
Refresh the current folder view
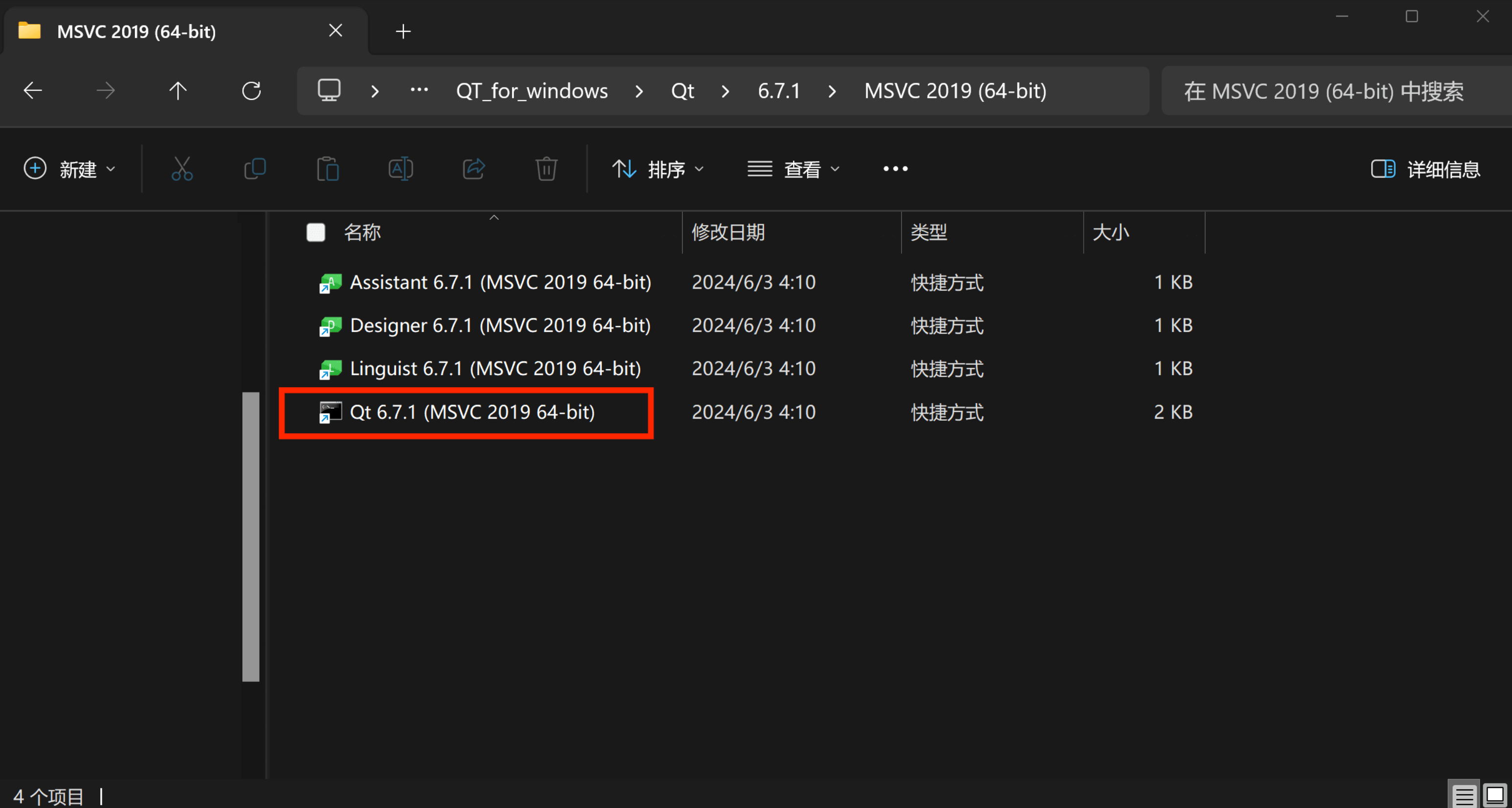pyautogui.click(x=251, y=90)
